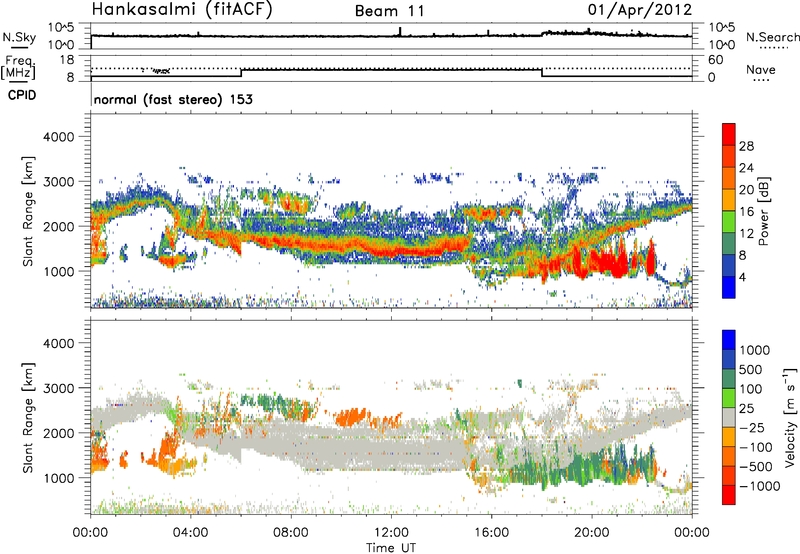
Task: Click 'normal (fast stereo) 153' text
Action: tap(173, 99)
